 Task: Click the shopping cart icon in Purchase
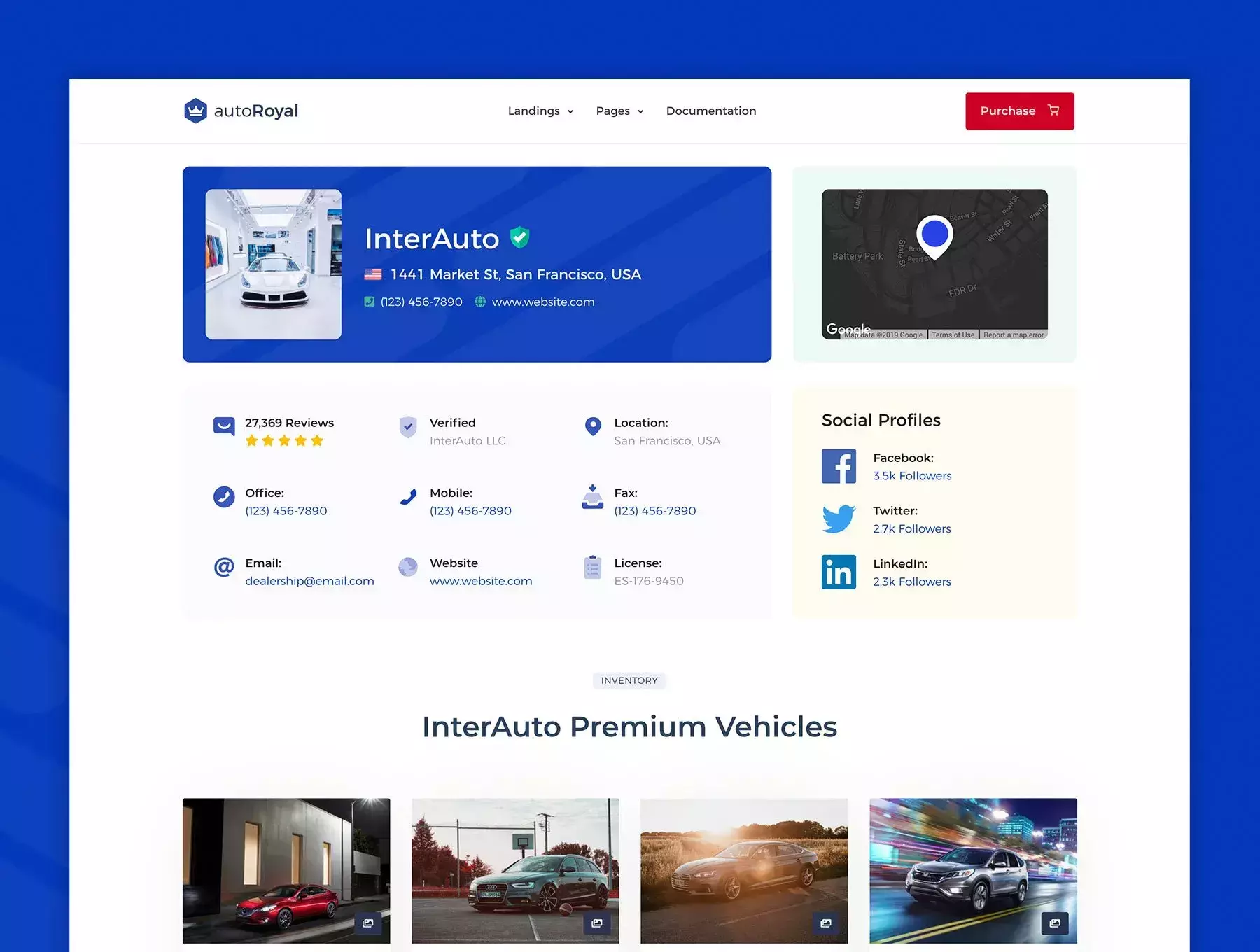(x=1053, y=110)
